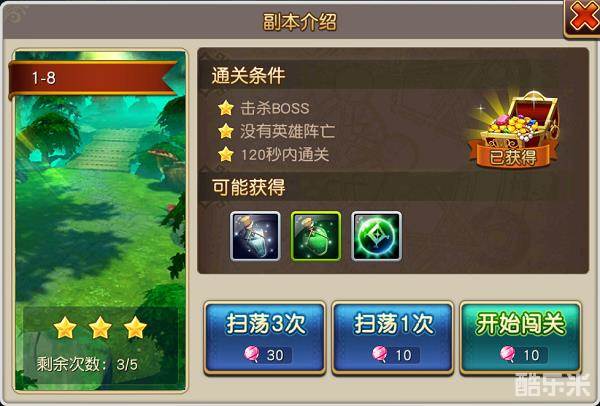This screenshot has height=406, width=600.
Task: Click the dark blue potion bottle reward
Action: click(255, 236)
